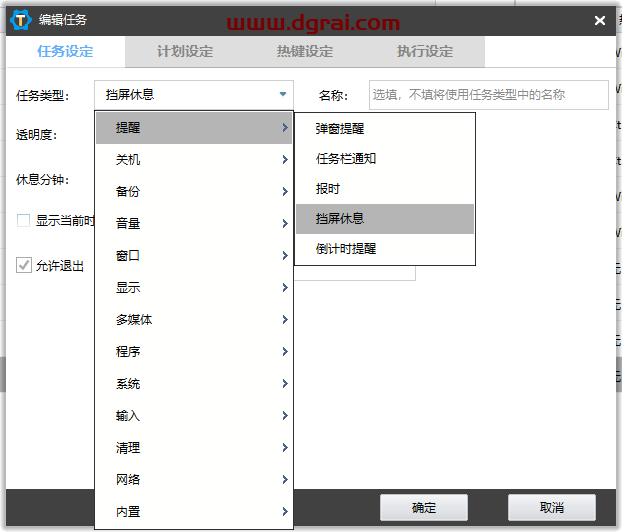Image resolution: width=622 pixels, height=532 pixels.
Task: Confirm with the 确定 button
Action: click(424, 507)
